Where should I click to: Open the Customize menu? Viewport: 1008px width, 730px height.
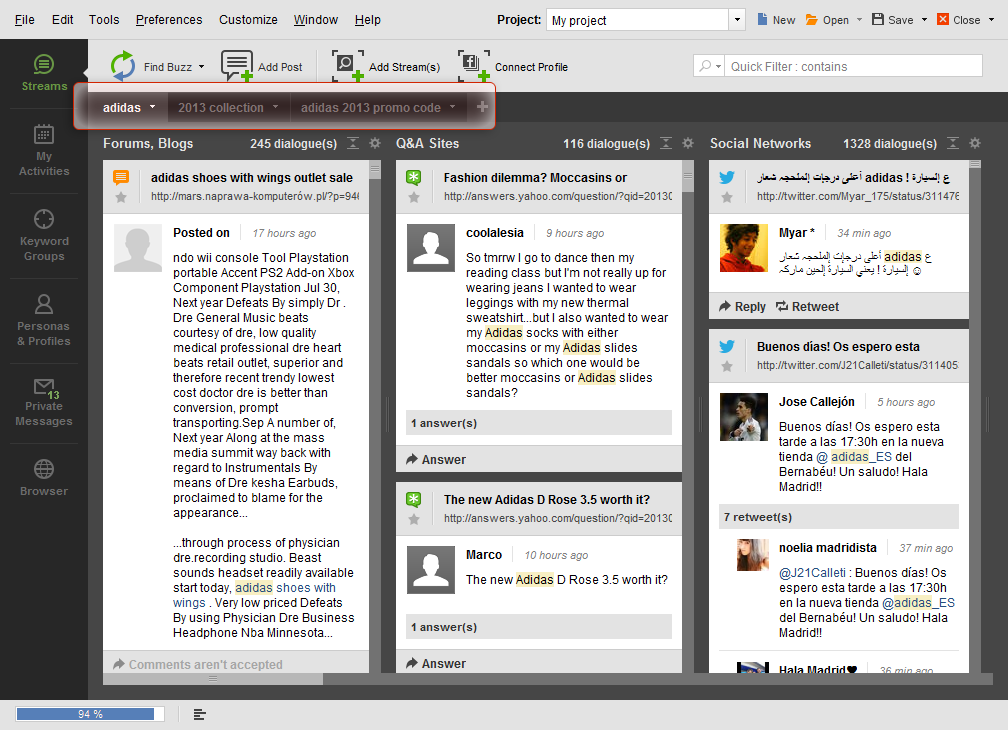tap(248, 20)
